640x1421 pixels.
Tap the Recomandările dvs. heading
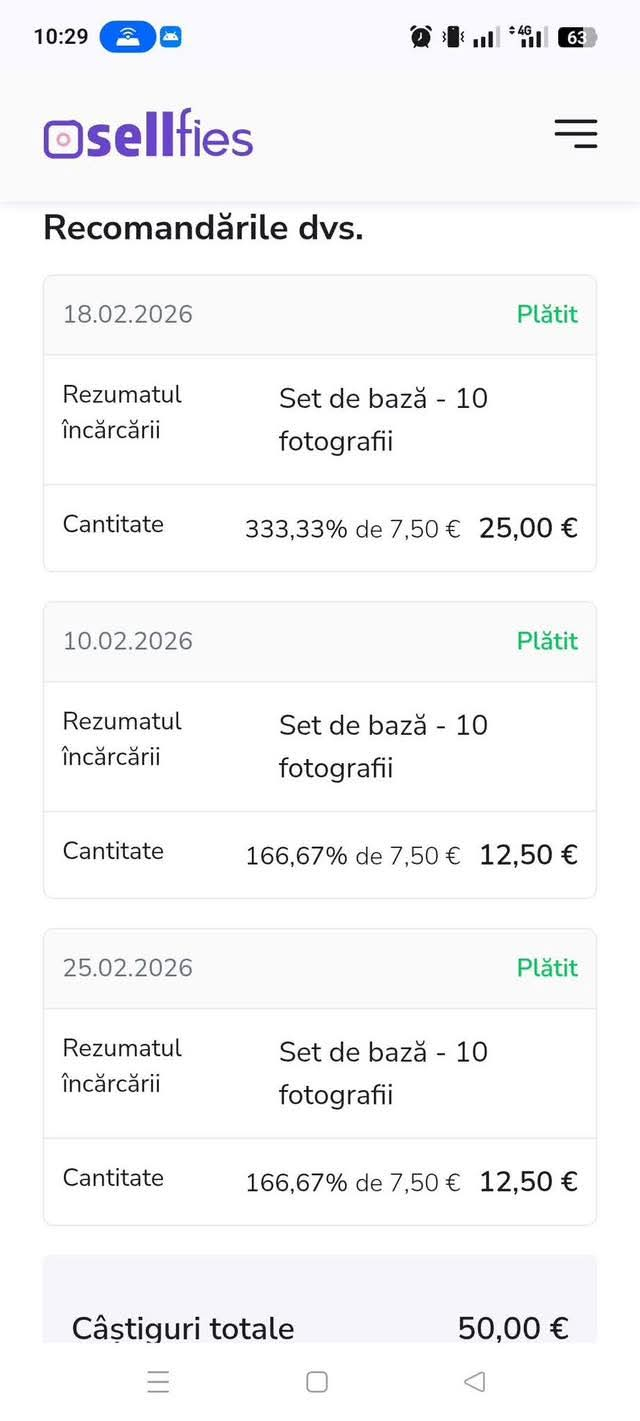(203, 228)
